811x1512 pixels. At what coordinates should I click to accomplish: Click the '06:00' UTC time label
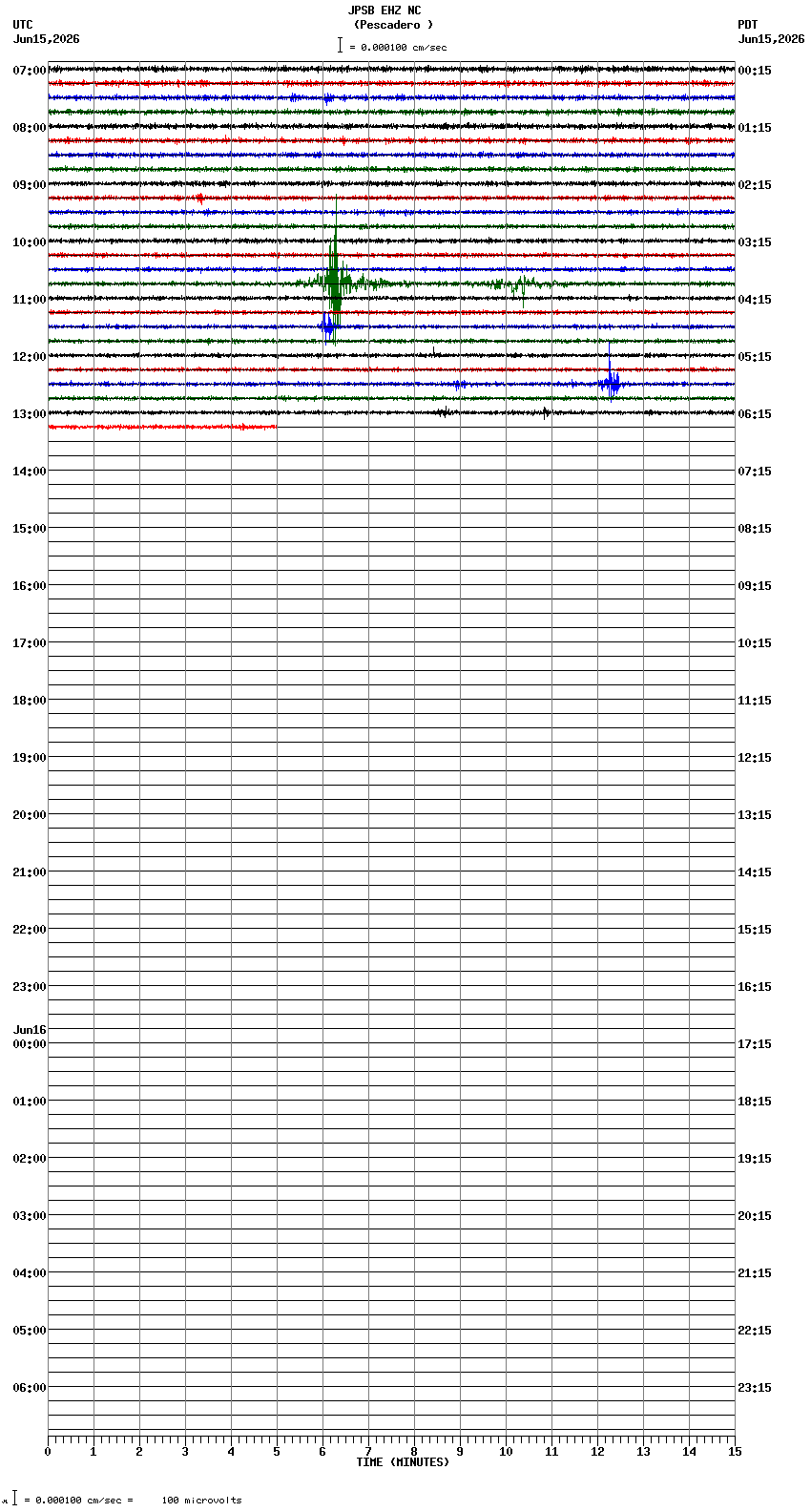[30, 1388]
